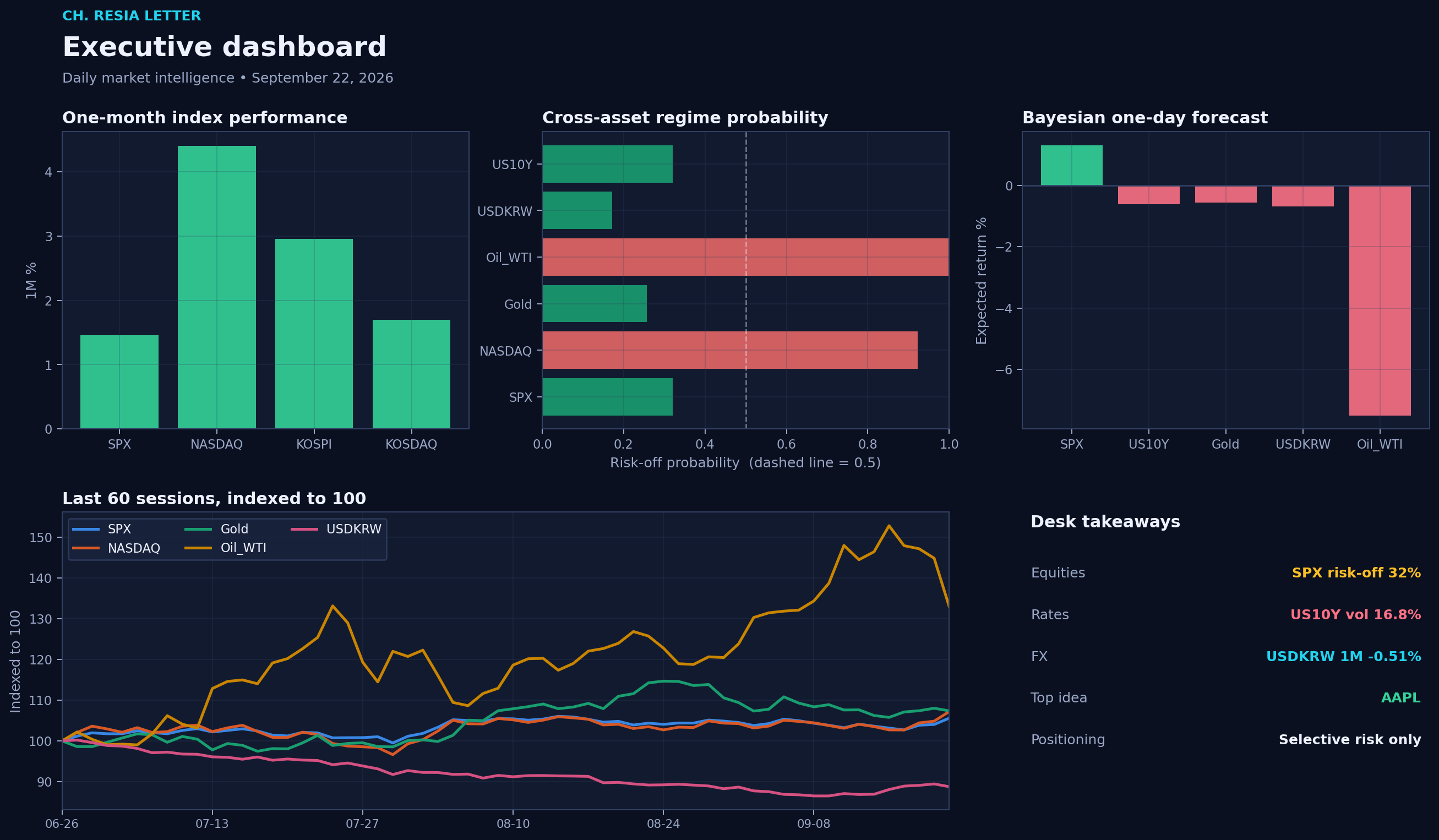Image resolution: width=1439 pixels, height=840 pixels.
Task: Click the 'One-month index performance' chart title
Action: (x=204, y=118)
